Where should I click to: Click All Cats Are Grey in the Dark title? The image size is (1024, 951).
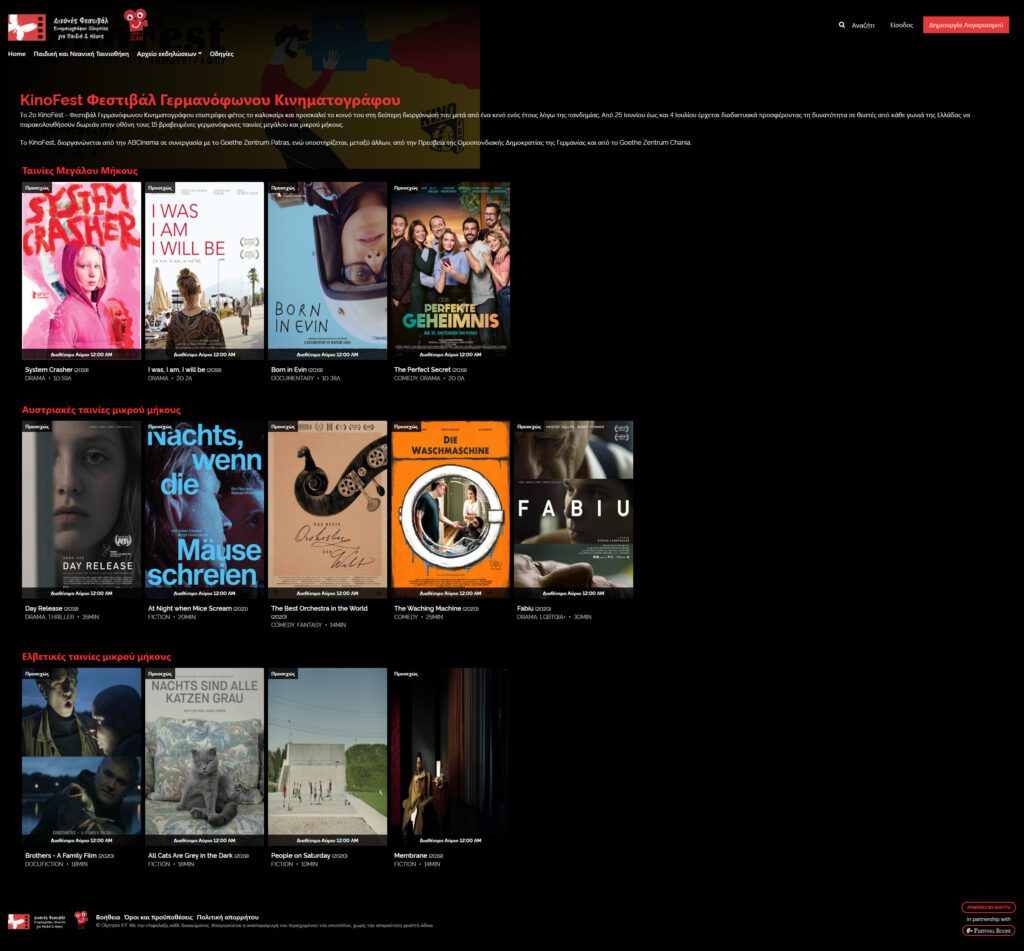click(190, 855)
